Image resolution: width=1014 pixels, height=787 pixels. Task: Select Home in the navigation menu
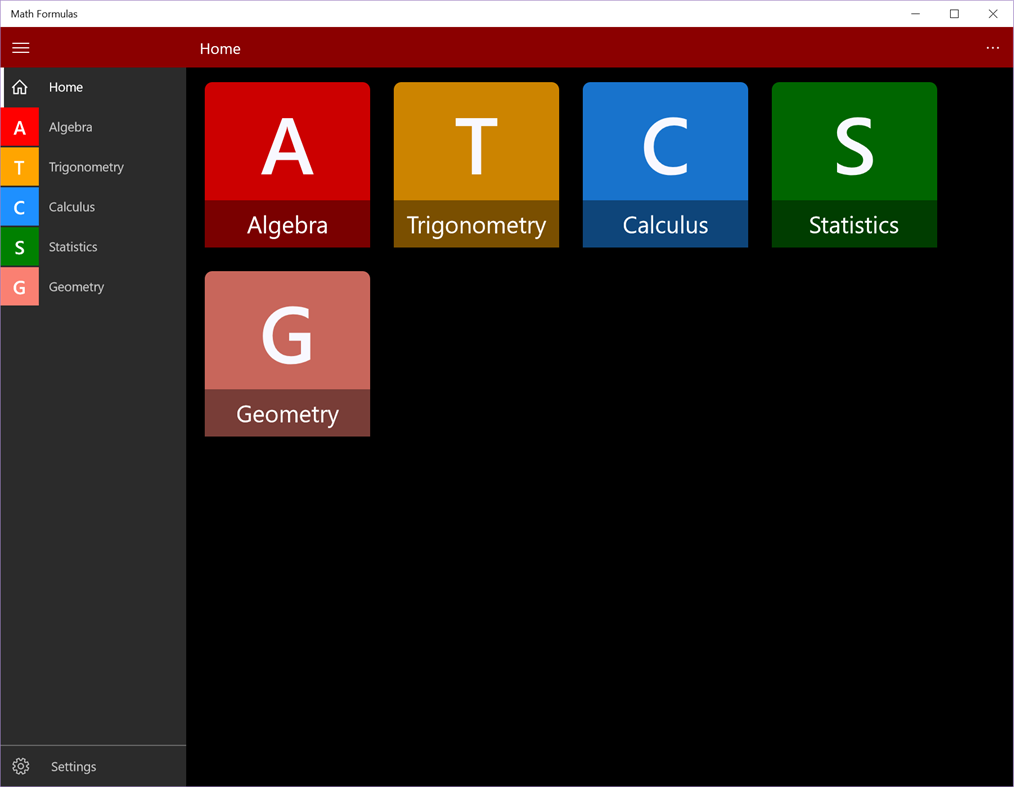pos(65,87)
